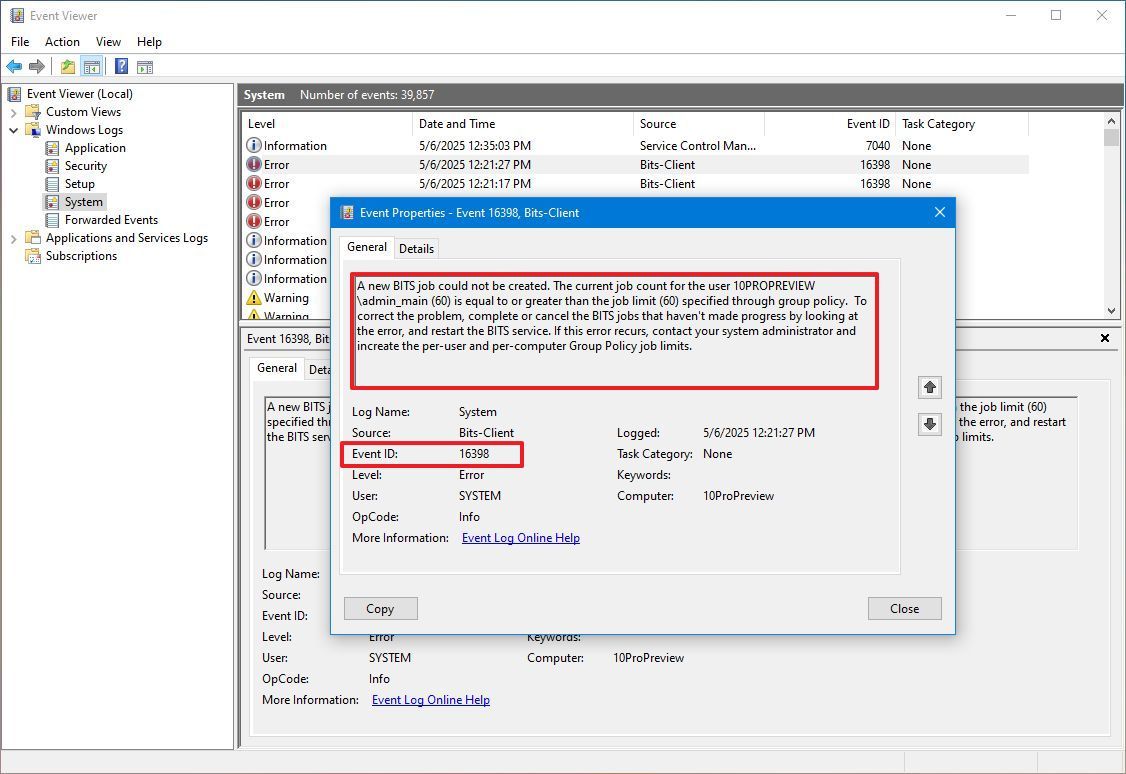Viewport: 1126px width, 774px height.
Task: Click the Back navigation arrow icon
Action: click(14, 66)
